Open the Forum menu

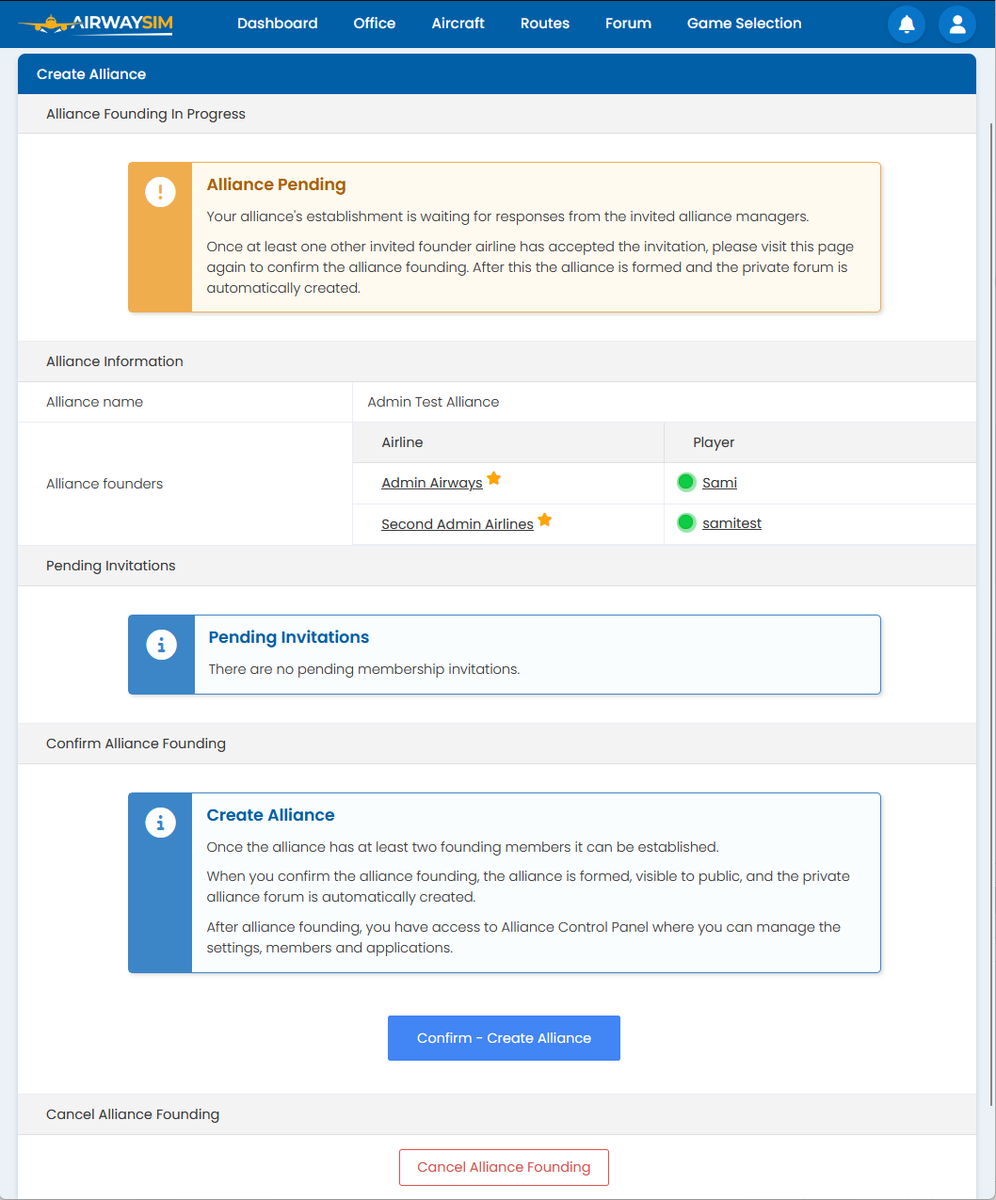[x=628, y=23]
